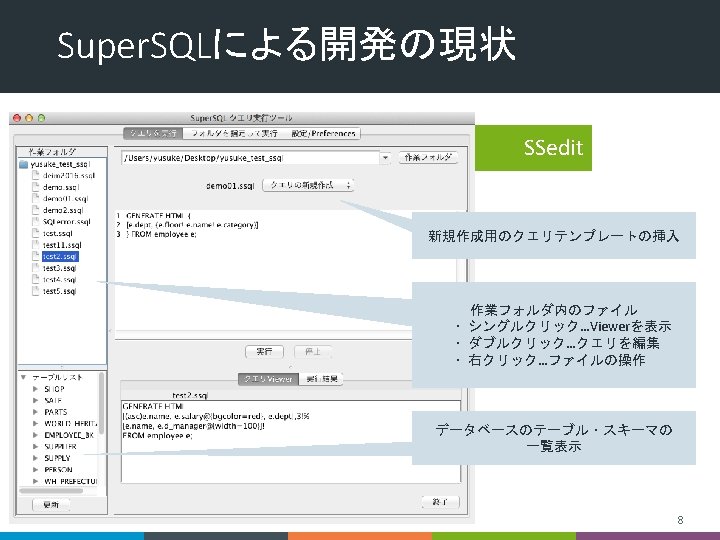Screen dimensions: 720x540
Task: Click the query editor vertical scrollbar
Action: pos(461,270)
